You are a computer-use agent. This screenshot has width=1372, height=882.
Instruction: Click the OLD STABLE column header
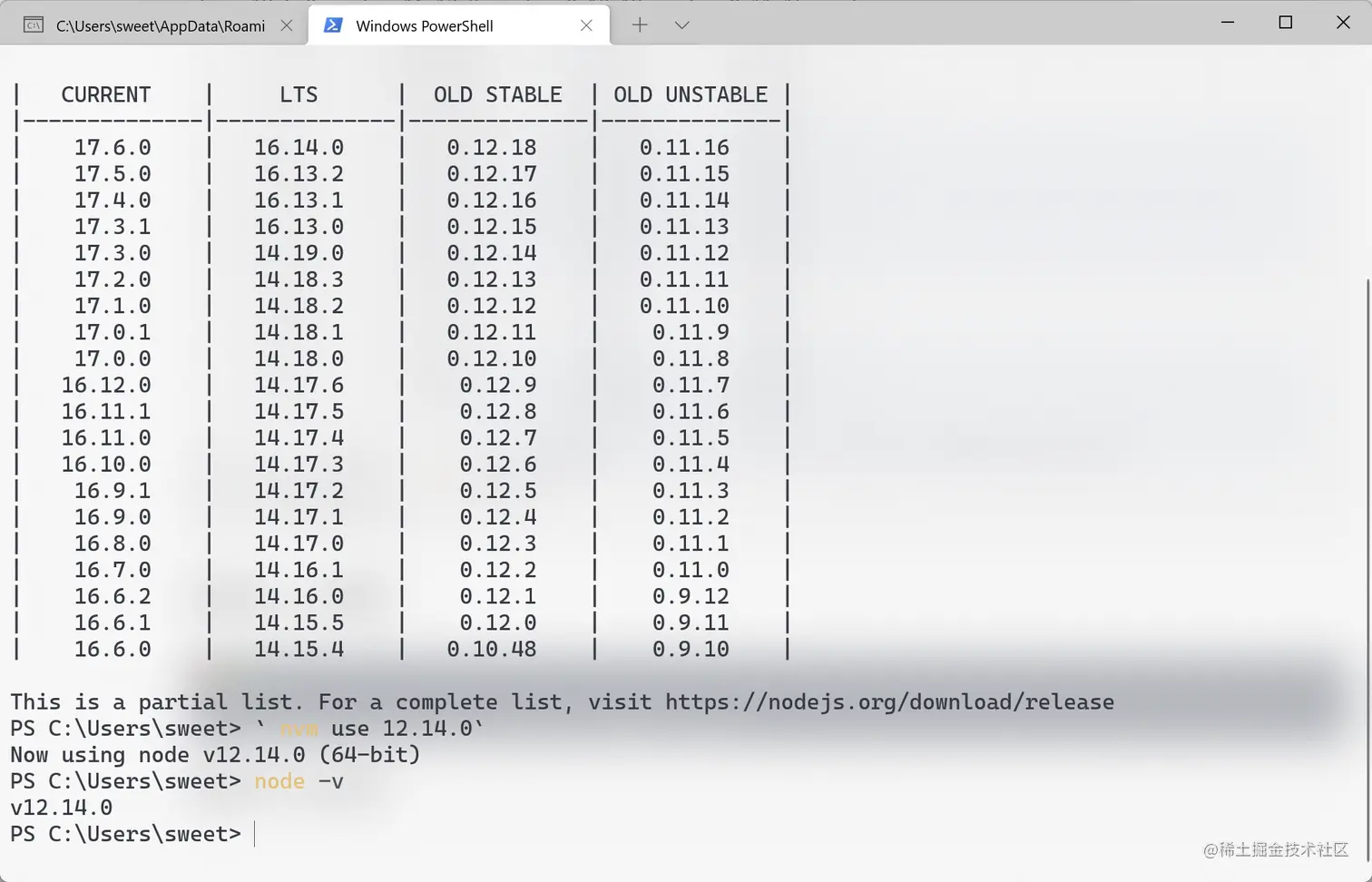498,94
